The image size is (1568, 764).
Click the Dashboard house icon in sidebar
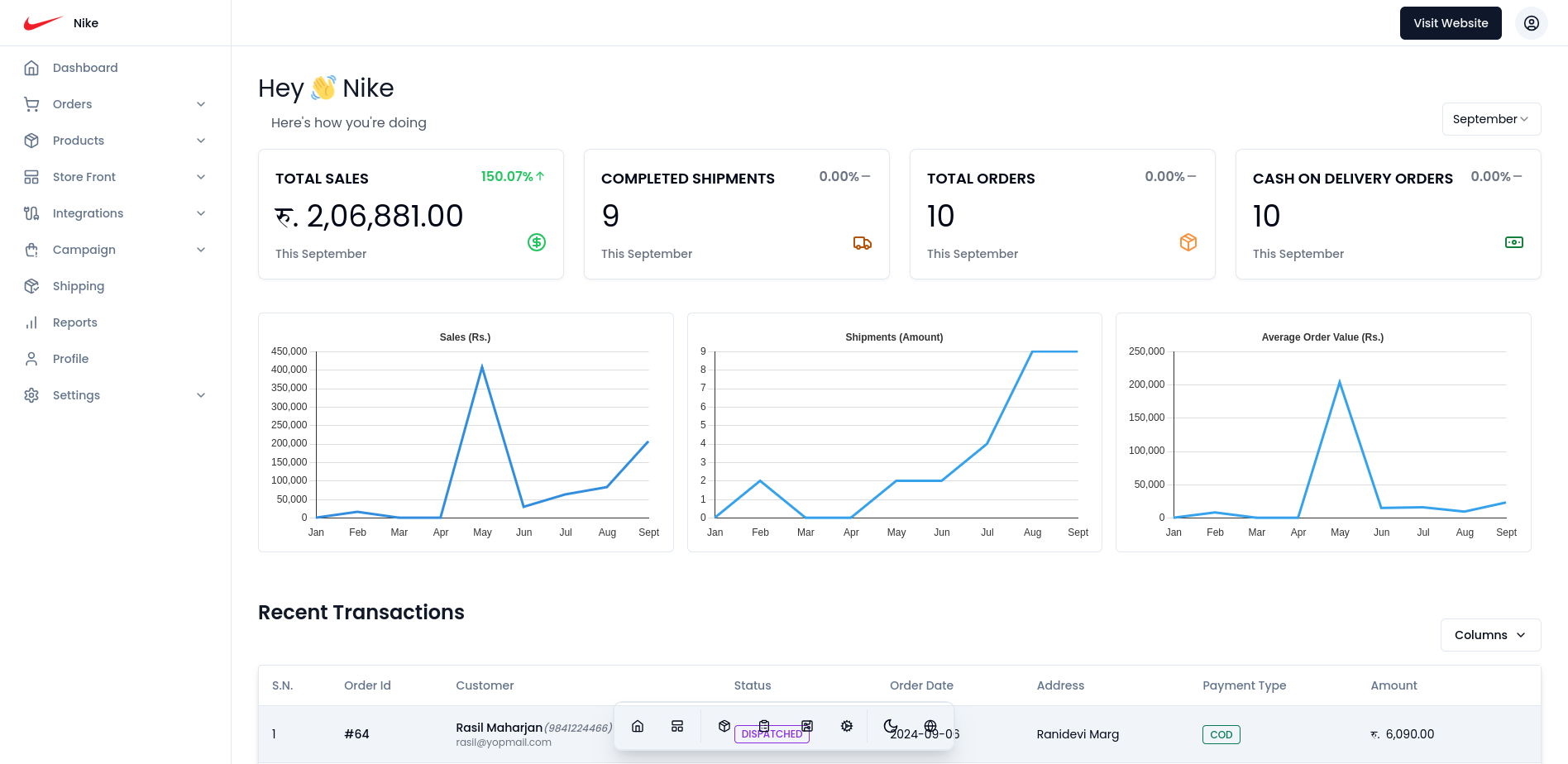[x=31, y=68]
